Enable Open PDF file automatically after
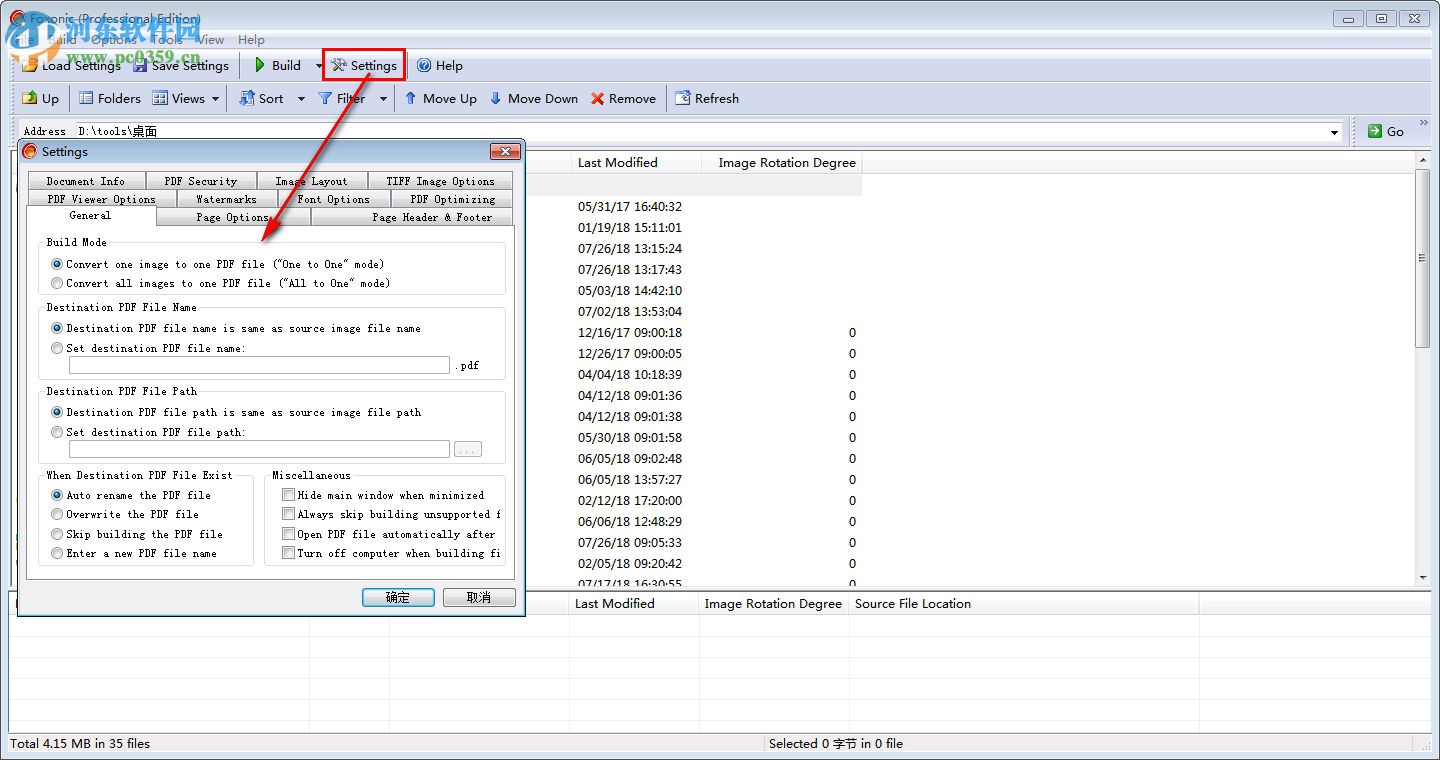 pos(288,534)
